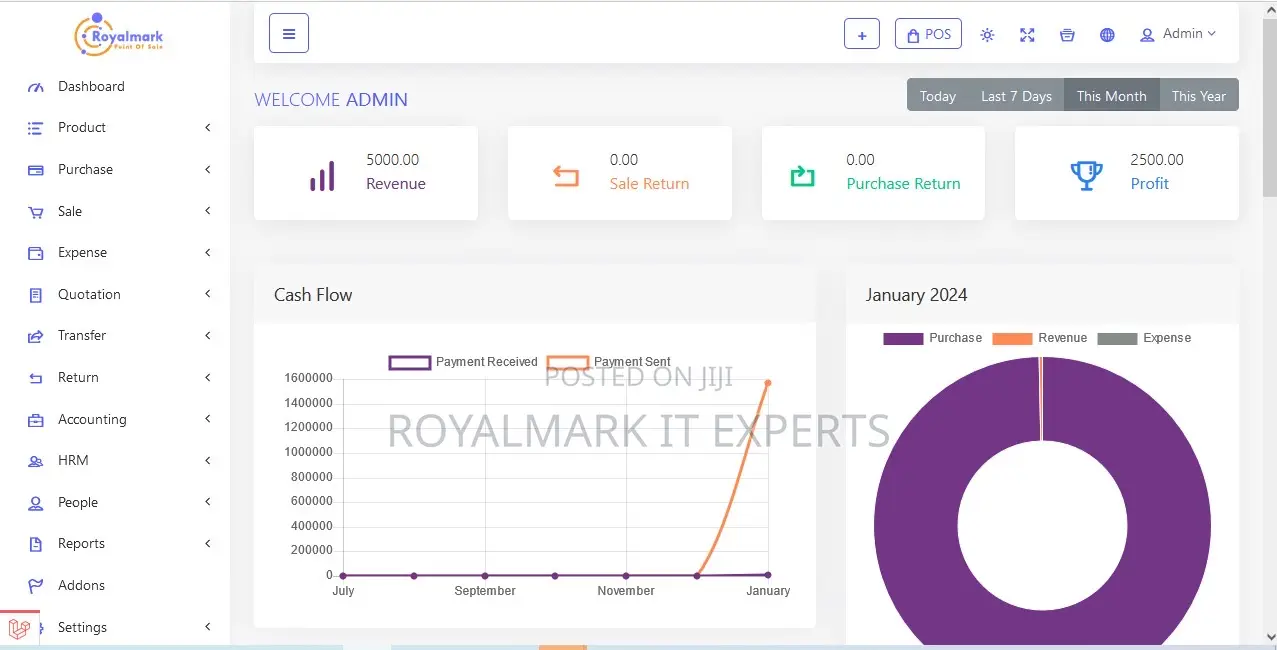1277x650 pixels.
Task: Click the Product list icon in sidebar
Action: tap(36, 128)
